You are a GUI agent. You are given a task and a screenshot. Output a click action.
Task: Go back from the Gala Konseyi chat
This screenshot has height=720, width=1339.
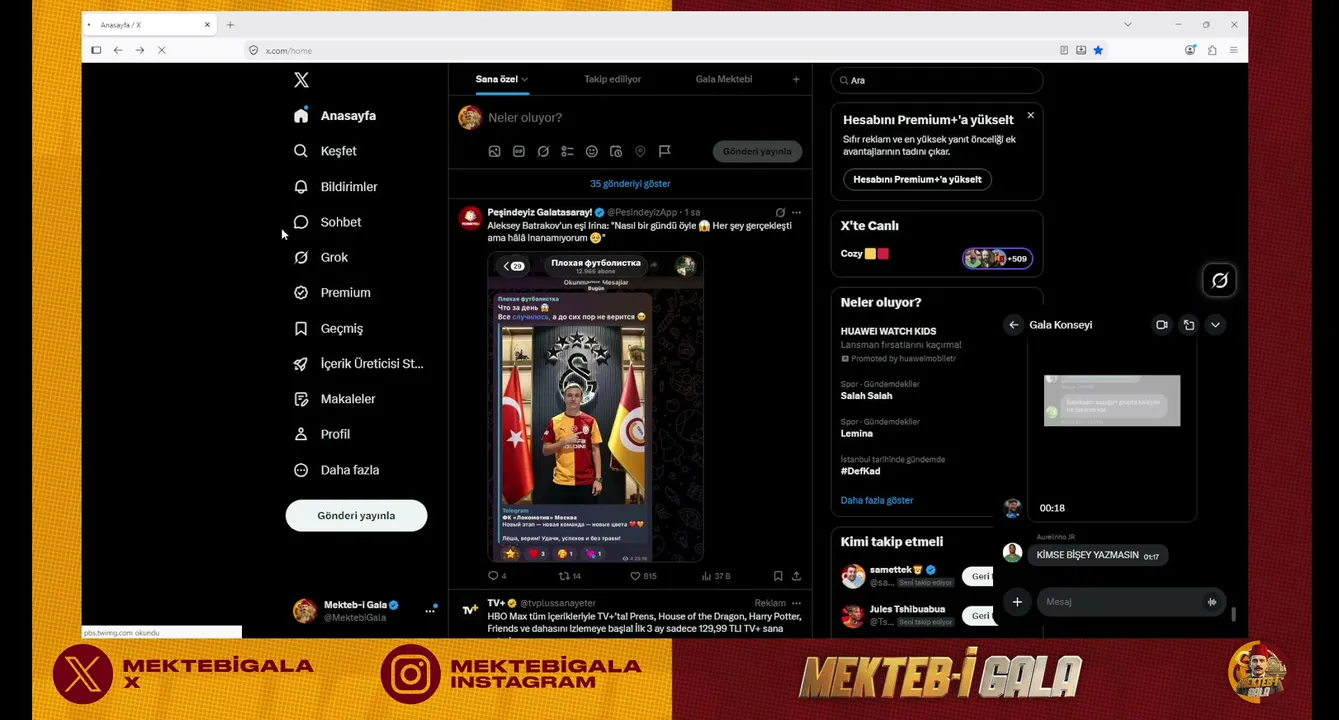pos(1014,325)
